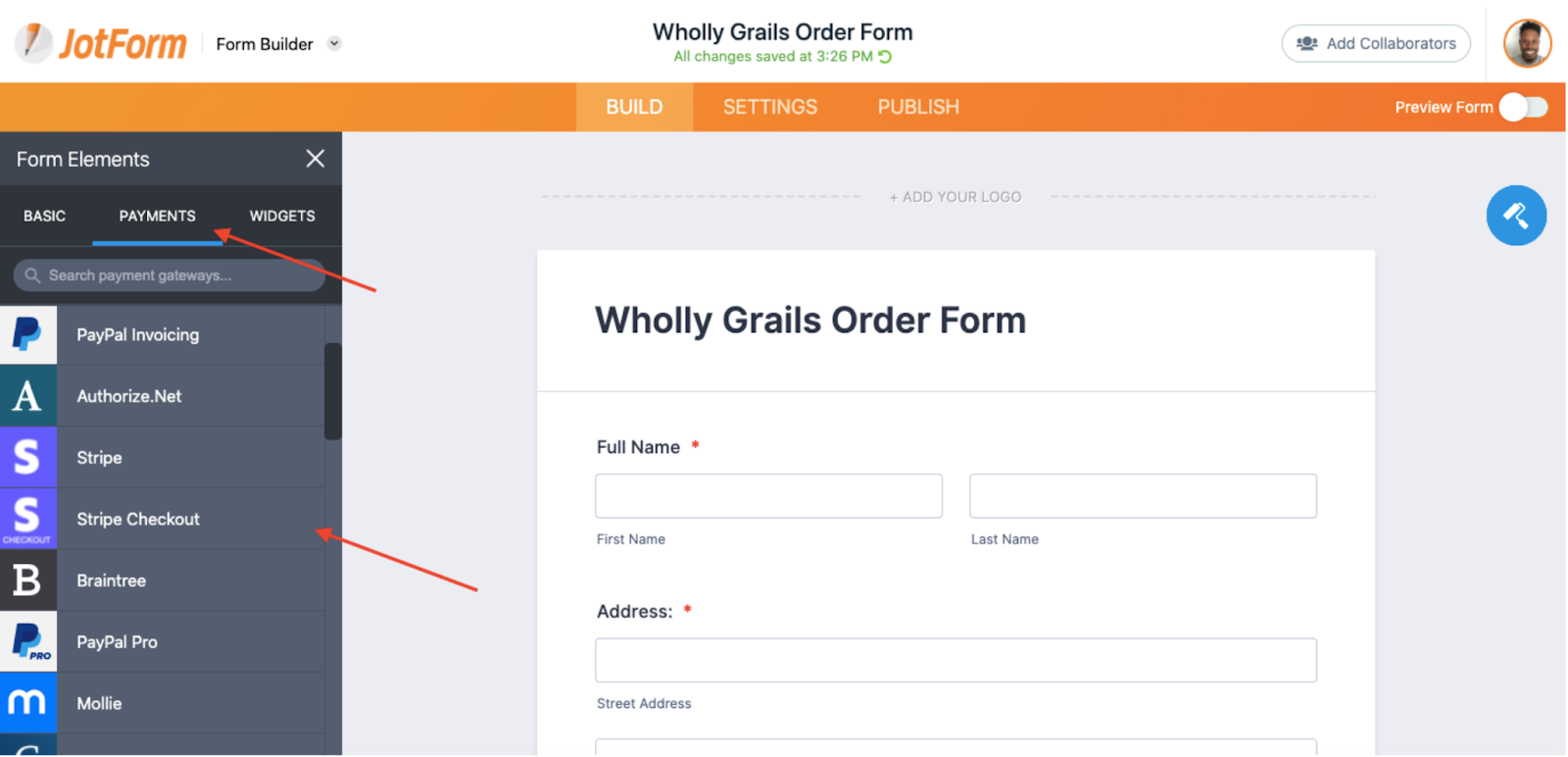Click the JotForm logo

pyautogui.click(x=102, y=44)
